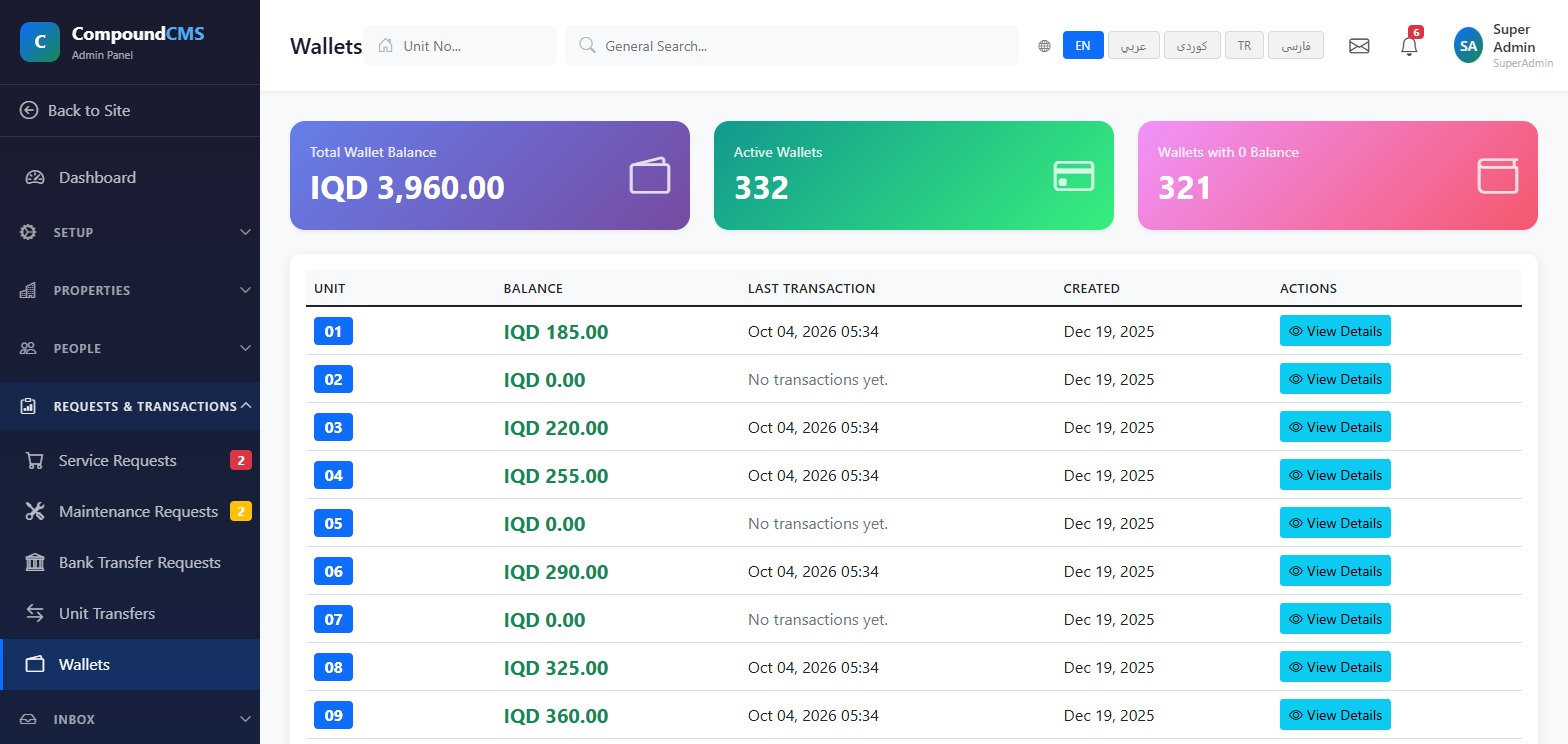Screen dimensions: 1568x744
Task: View Details for unit 04 wallet
Action: pos(1335,475)
